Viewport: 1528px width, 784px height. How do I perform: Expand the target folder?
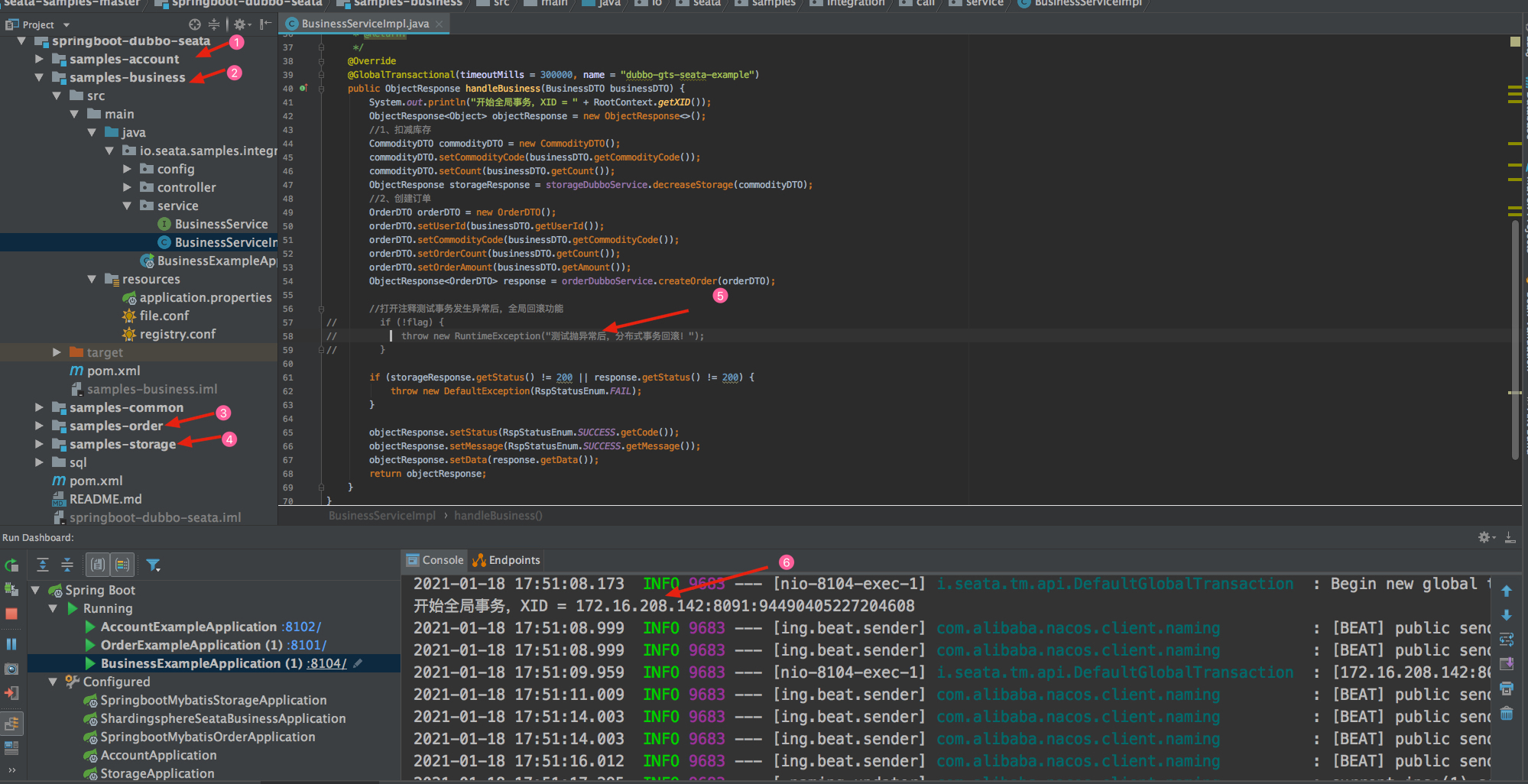[57, 352]
